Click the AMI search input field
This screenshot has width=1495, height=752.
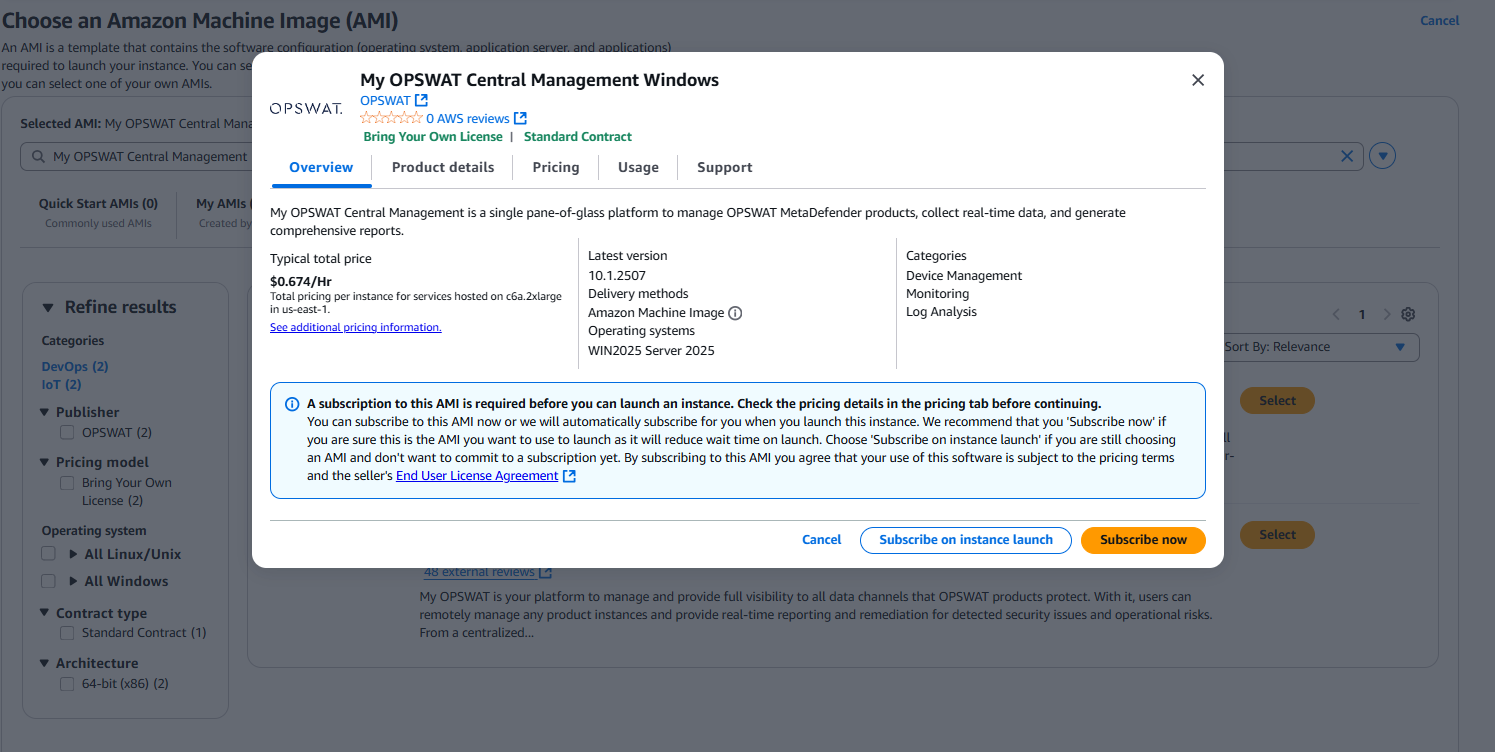pos(692,156)
